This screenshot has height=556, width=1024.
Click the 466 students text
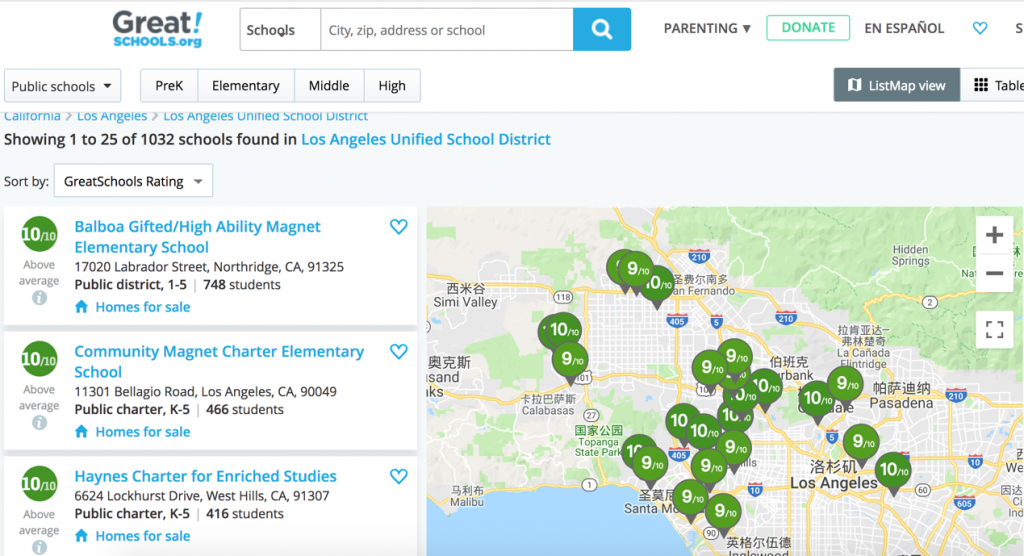(245, 410)
